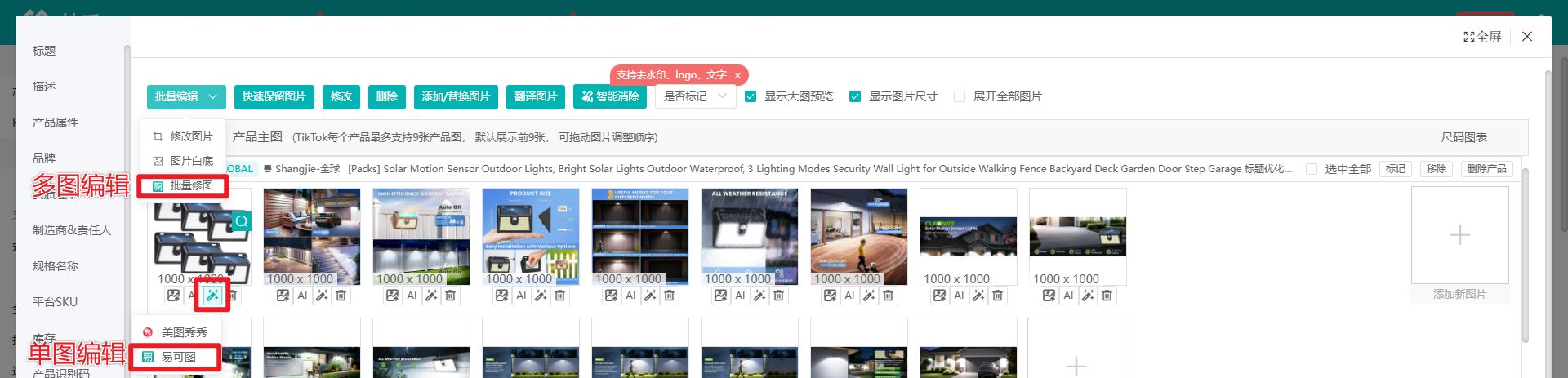
Task: Click 标题优化 link after product title
Action: tap(1268, 169)
